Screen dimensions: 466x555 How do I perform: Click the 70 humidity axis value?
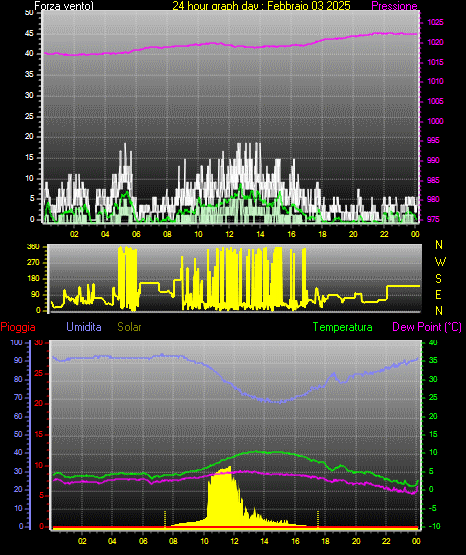(x=18, y=397)
